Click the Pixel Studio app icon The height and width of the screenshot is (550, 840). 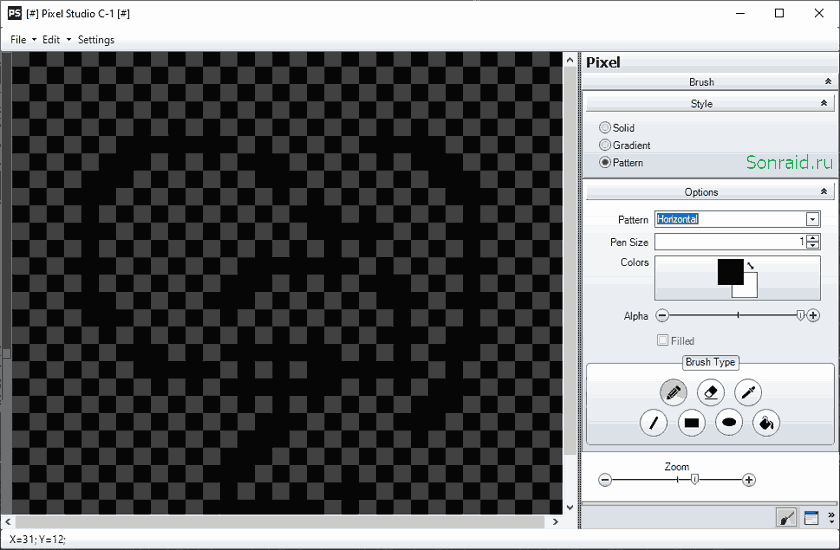point(14,13)
